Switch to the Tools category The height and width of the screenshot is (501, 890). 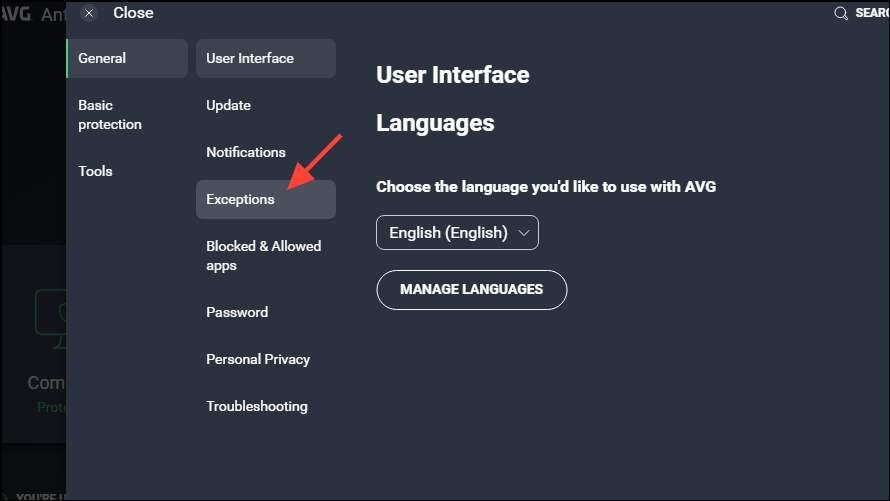click(x=96, y=171)
